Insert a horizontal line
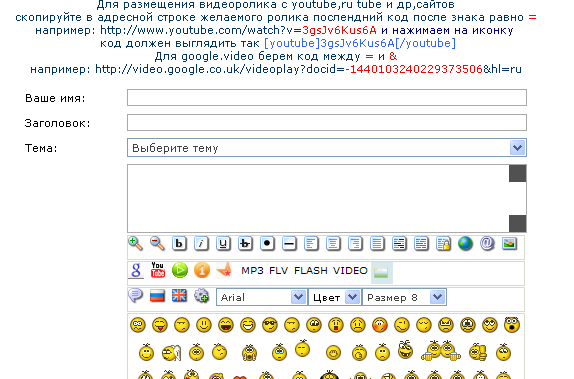 289,244
